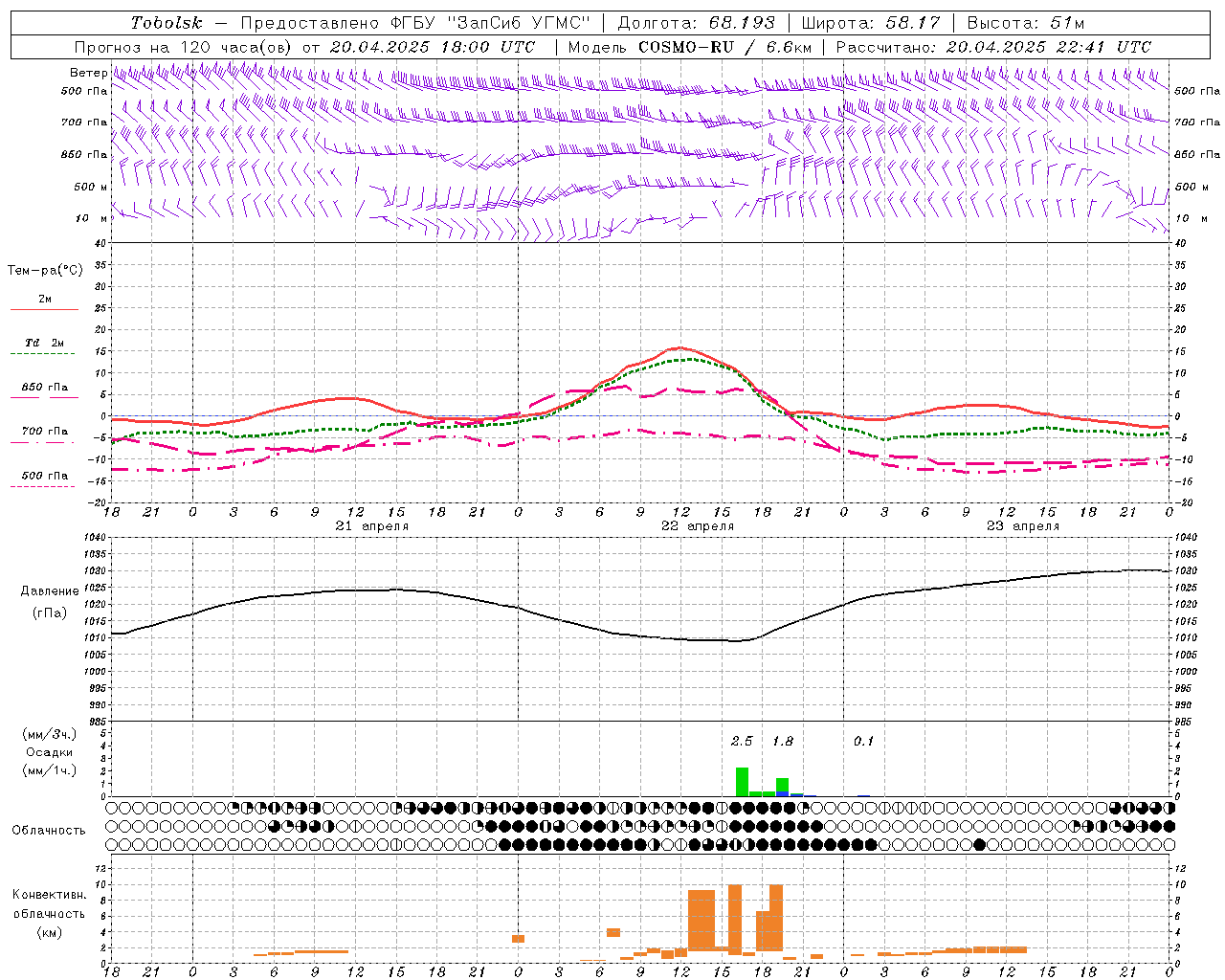The width and height of the screenshot is (1225, 980).
Task: Click the 'Ветер' wind panel label
Action: tap(88, 73)
